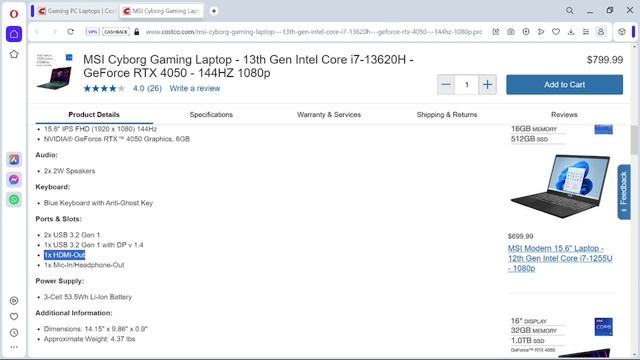Click highlighted 1x HDMI-Out text

click(64, 255)
